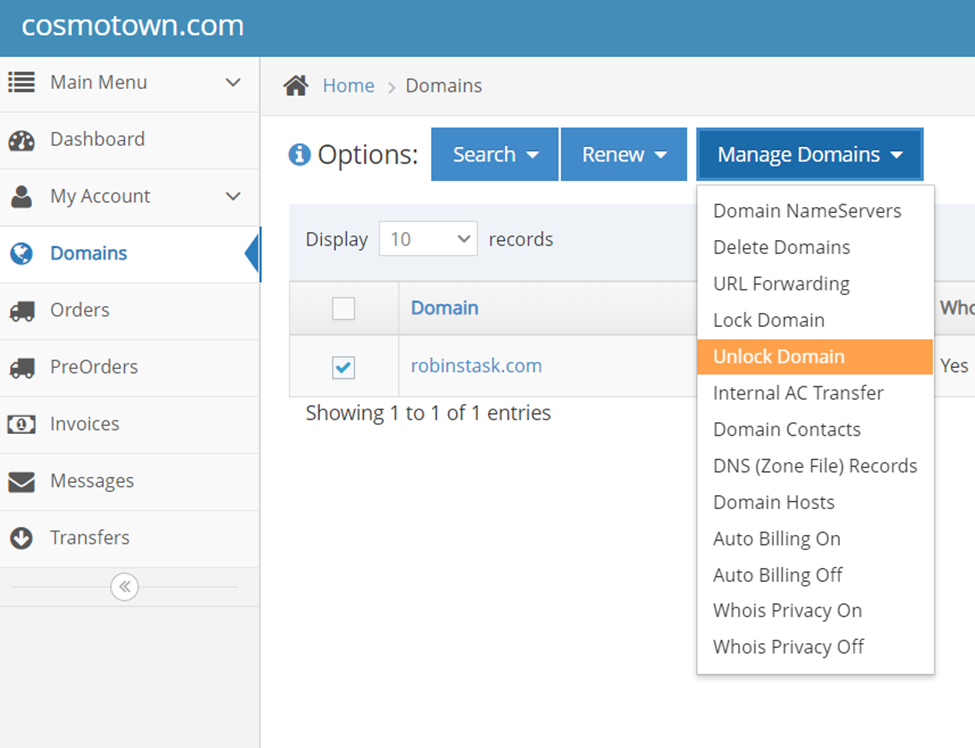Screen dimensions: 975x748
Task: Toggle the select-all checkbox in table header
Action: pyautogui.click(x=343, y=309)
